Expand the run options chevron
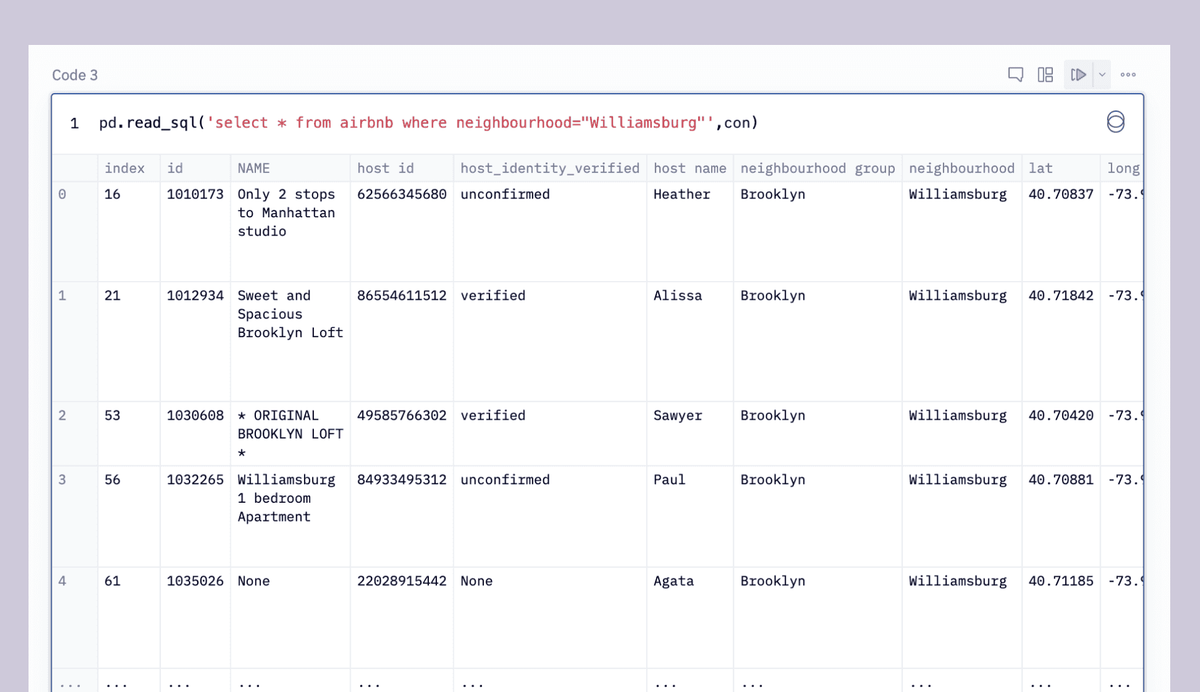The image size is (1200, 692). [1102, 74]
